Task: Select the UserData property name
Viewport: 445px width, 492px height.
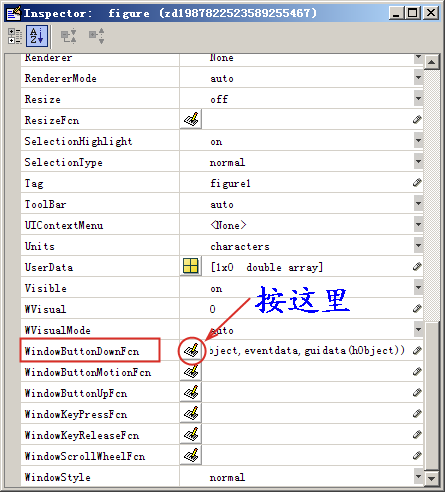Action: click(49, 267)
